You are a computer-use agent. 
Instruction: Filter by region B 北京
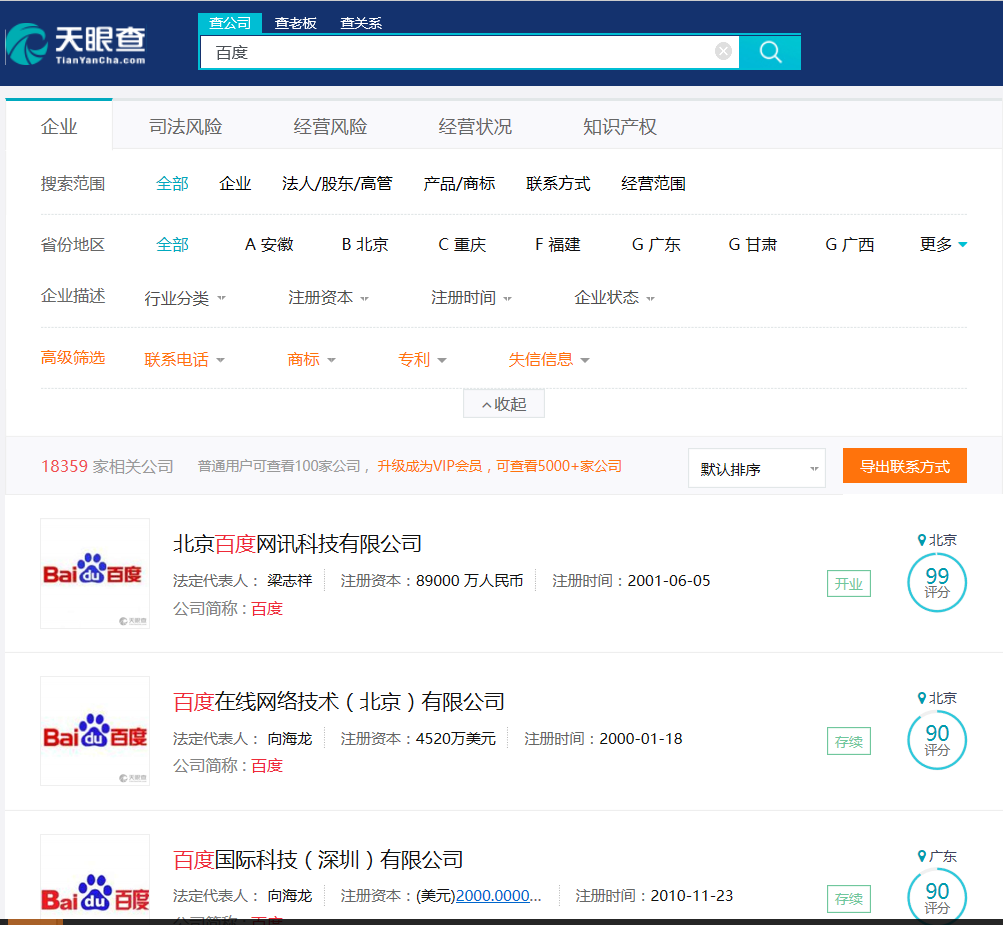(365, 244)
